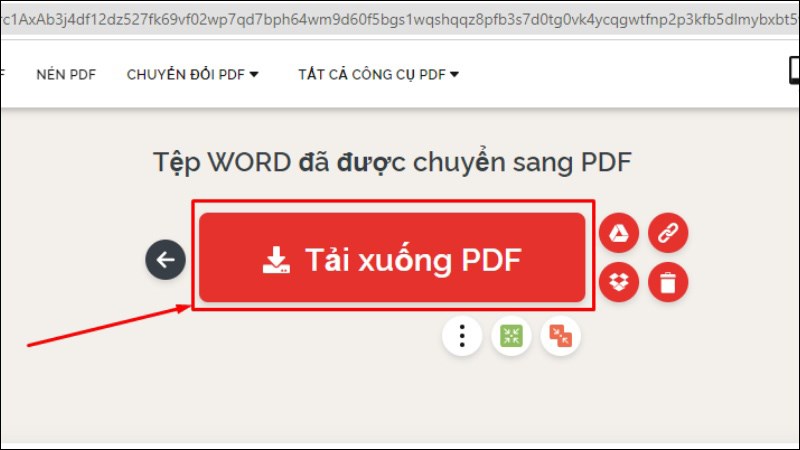Image resolution: width=800 pixels, height=450 pixels.
Task: Expand the CHUYỂN ĐỔI PDF dropdown
Action: click(x=193, y=74)
